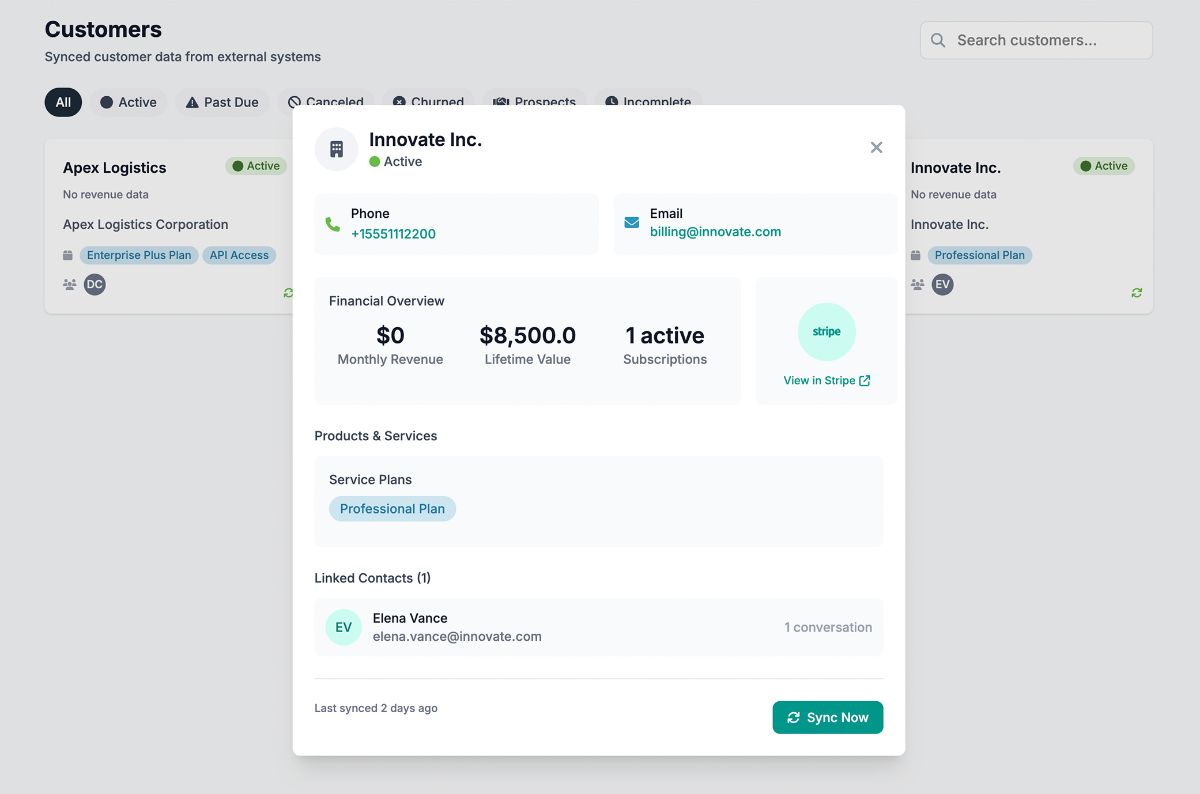This screenshot has height=794, width=1200.
Task: Click the green phone icon
Action: (x=333, y=224)
